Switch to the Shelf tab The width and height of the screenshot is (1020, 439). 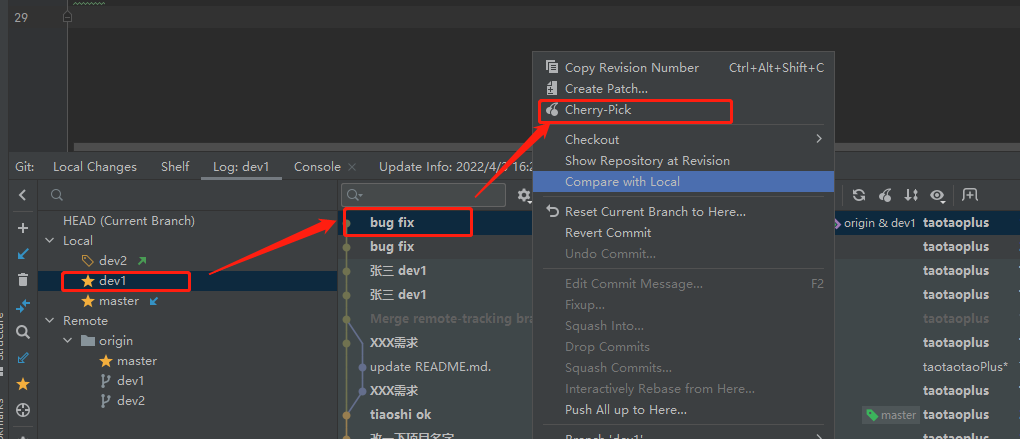pos(175,167)
